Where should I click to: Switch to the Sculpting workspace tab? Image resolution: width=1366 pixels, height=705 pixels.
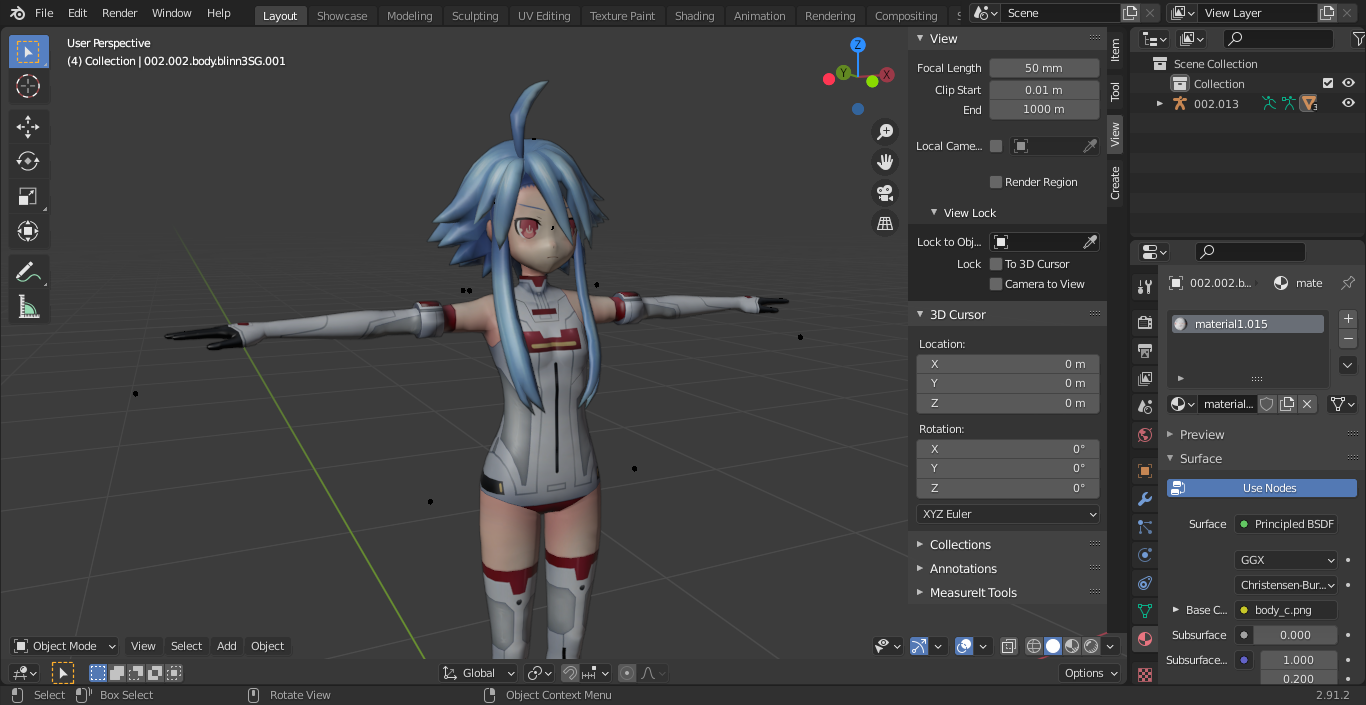coord(475,15)
